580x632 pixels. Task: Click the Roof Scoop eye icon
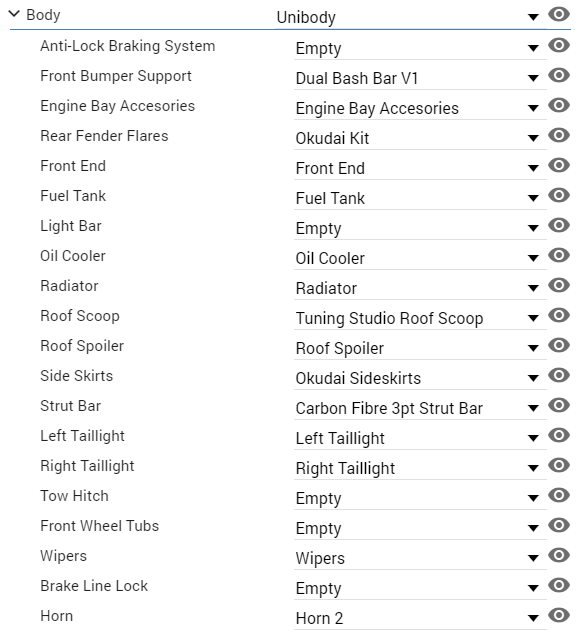[x=559, y=315]
